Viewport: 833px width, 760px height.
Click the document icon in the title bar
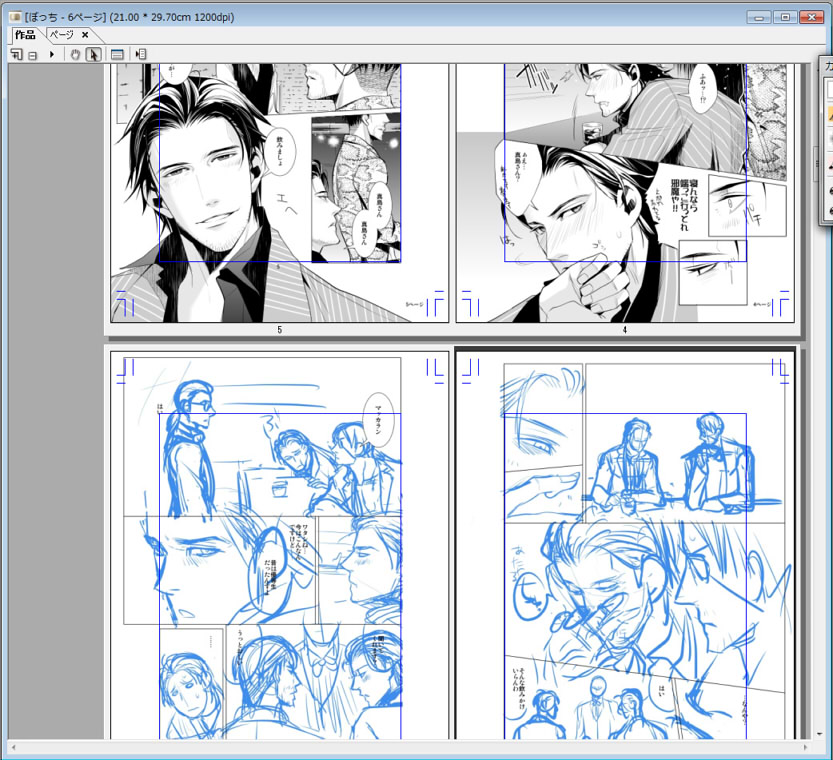(x=15, y=17)
